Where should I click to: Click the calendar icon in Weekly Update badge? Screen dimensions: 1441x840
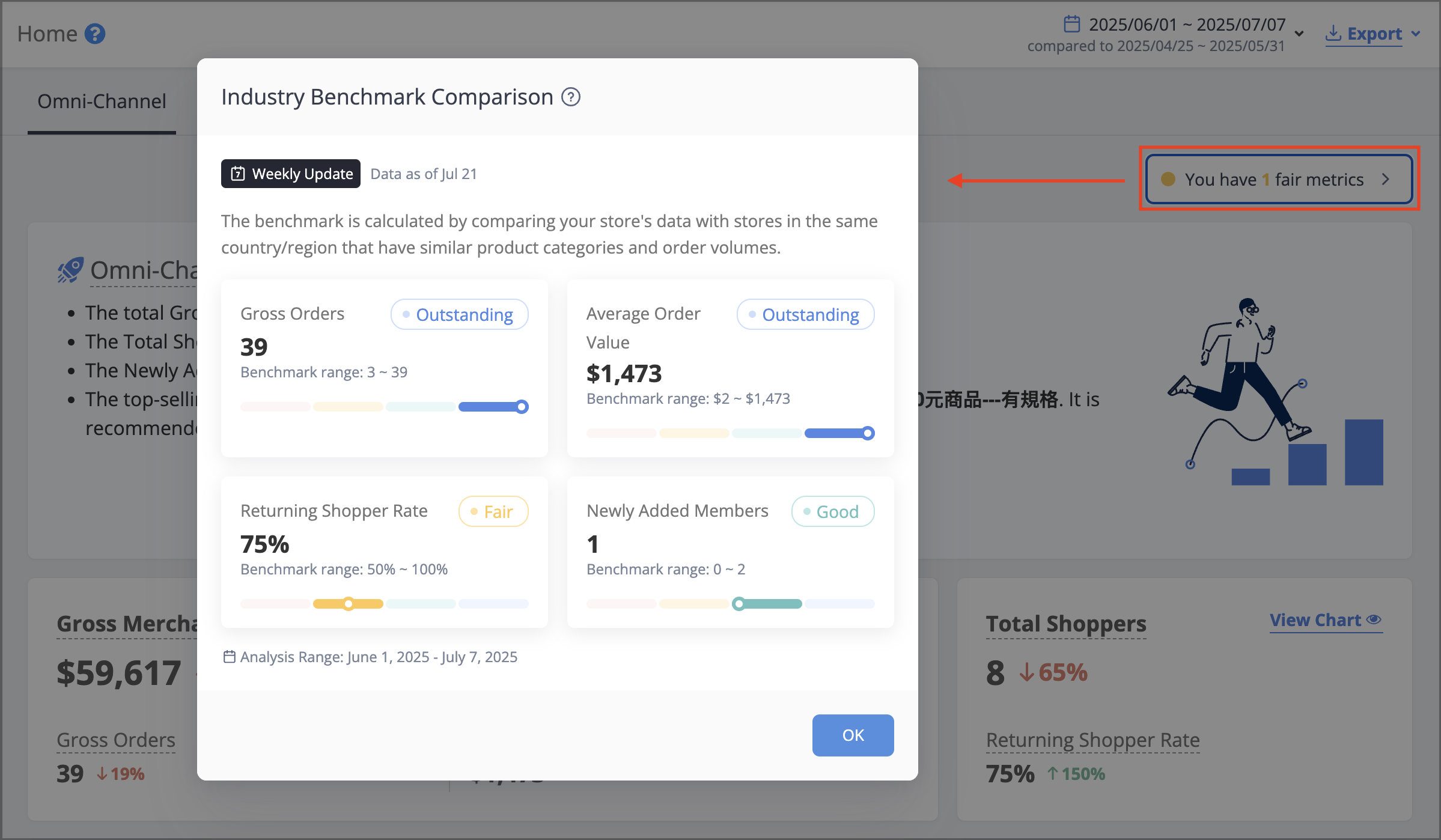(x=238, y=174)
